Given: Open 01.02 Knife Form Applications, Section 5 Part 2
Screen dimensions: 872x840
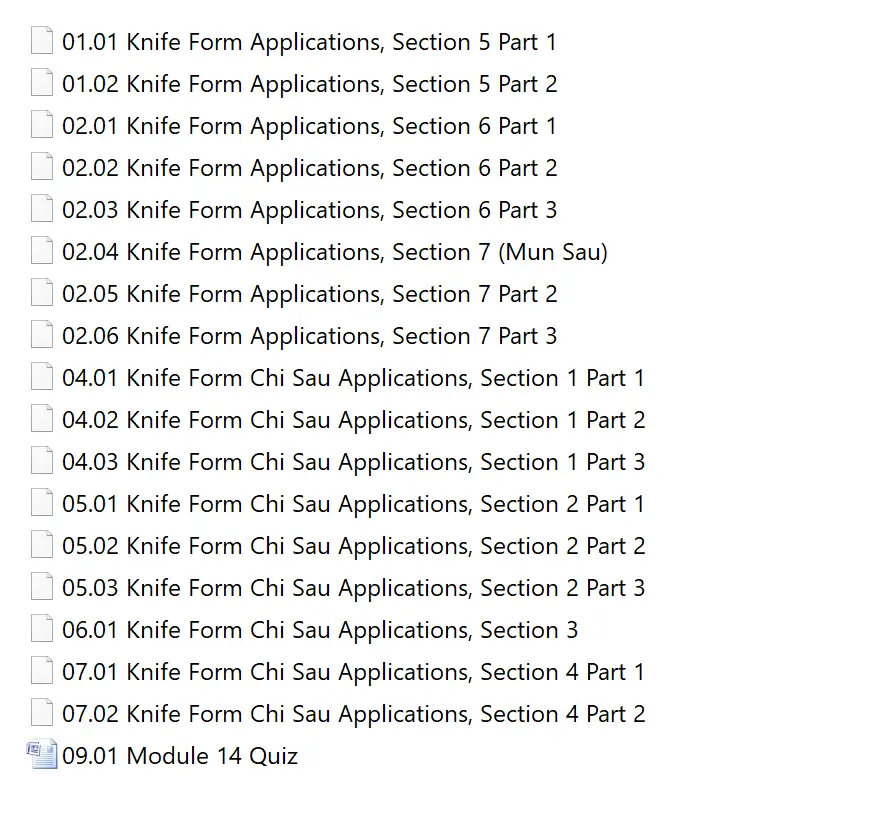Looking at the screenshot, I should [309, 84].
